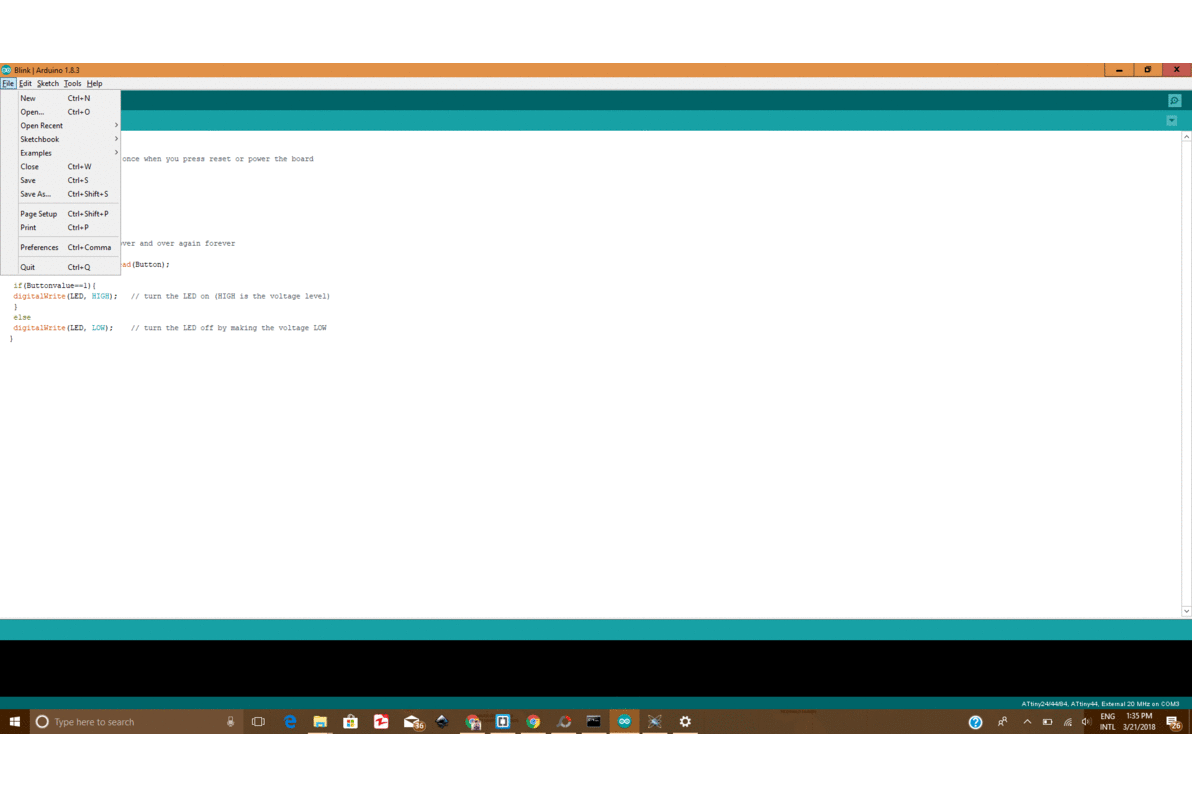Open the Action Center notifications icon
The width and height of the screenshot is (1192, 797).
[1175, 722]
